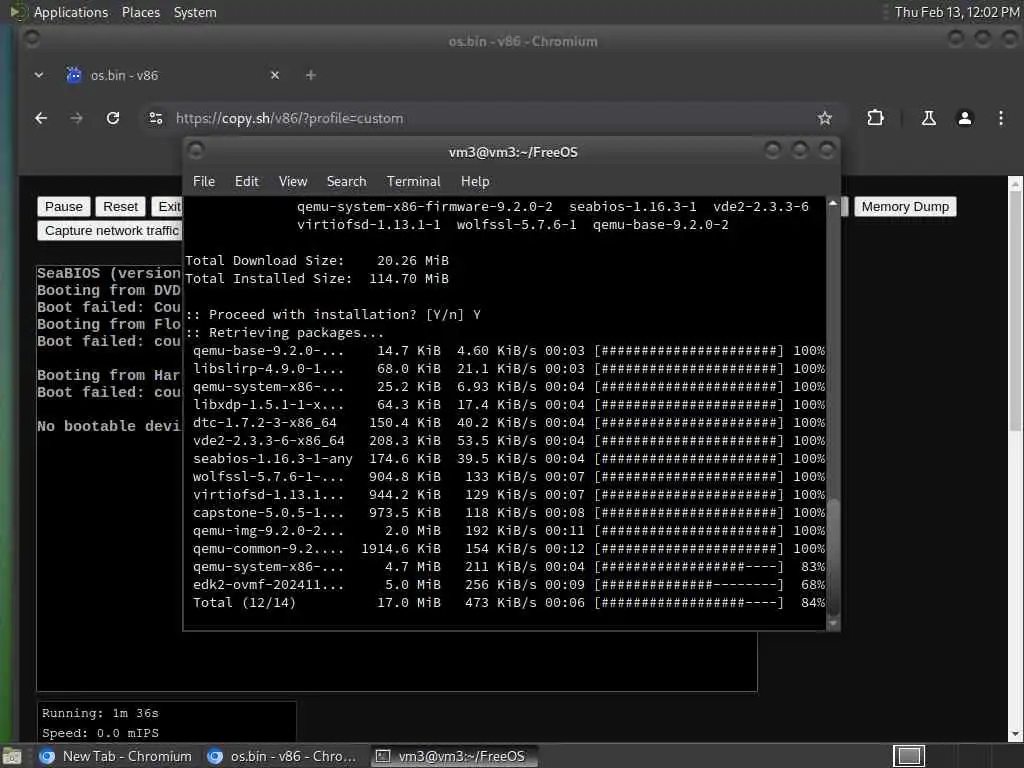Click the v86 tab favicon
This screenshot has height=768, width=1024.
pyautogui.click(x=74, y=75)
